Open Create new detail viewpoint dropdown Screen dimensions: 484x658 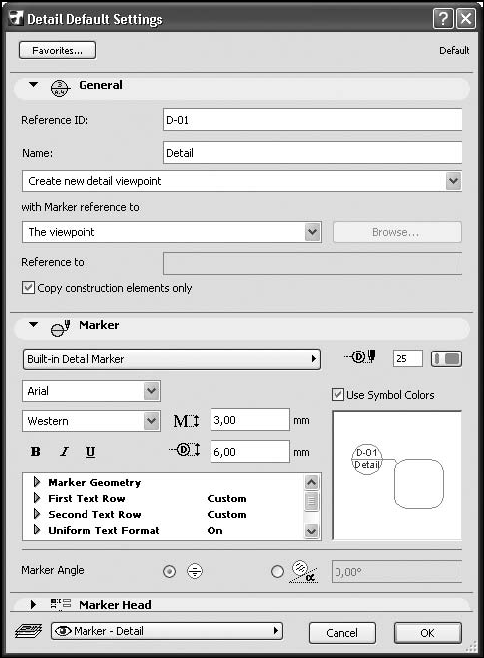pyautogui.click(x=242, y=181)
